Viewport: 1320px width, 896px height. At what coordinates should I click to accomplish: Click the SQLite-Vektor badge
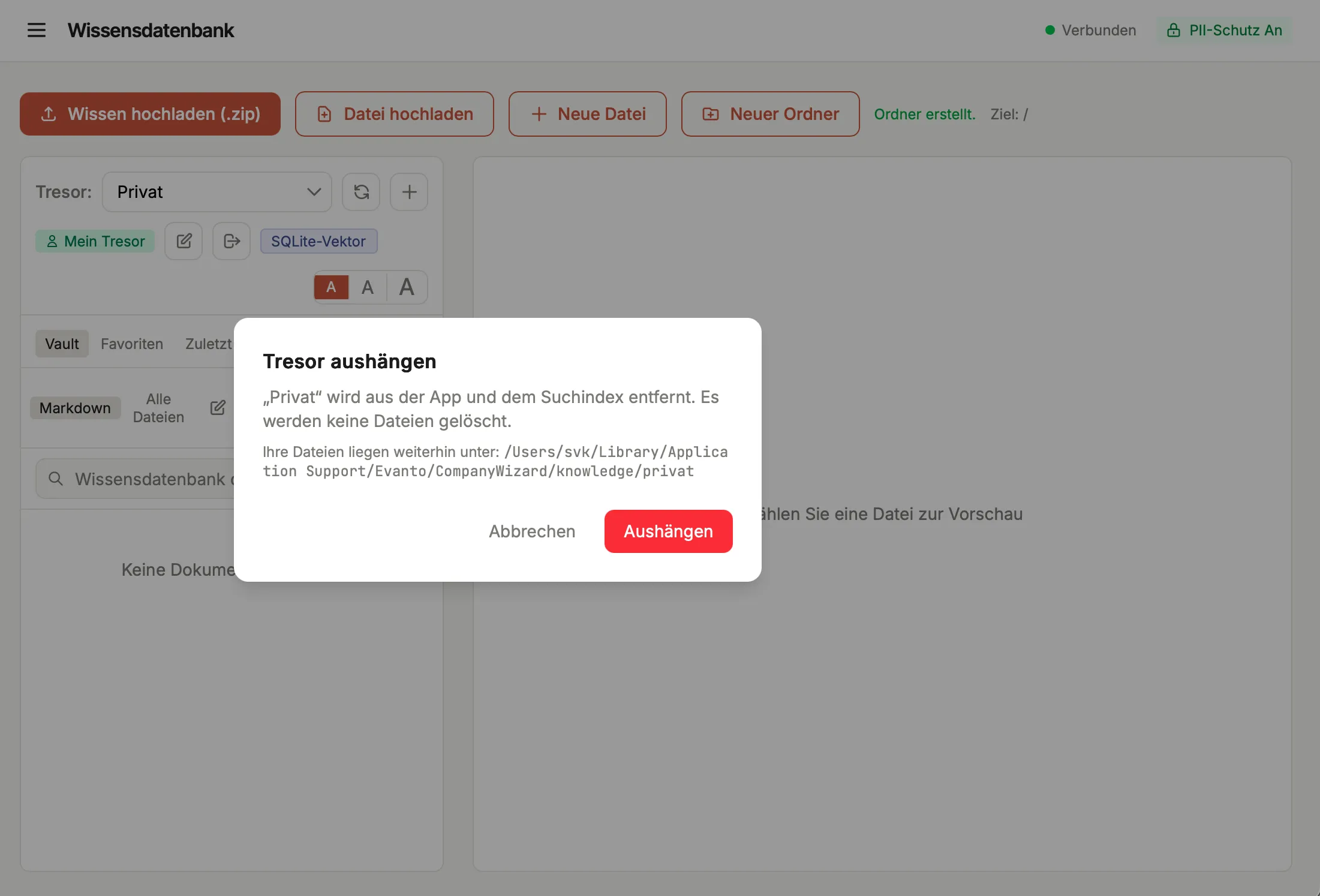(318, 241)
